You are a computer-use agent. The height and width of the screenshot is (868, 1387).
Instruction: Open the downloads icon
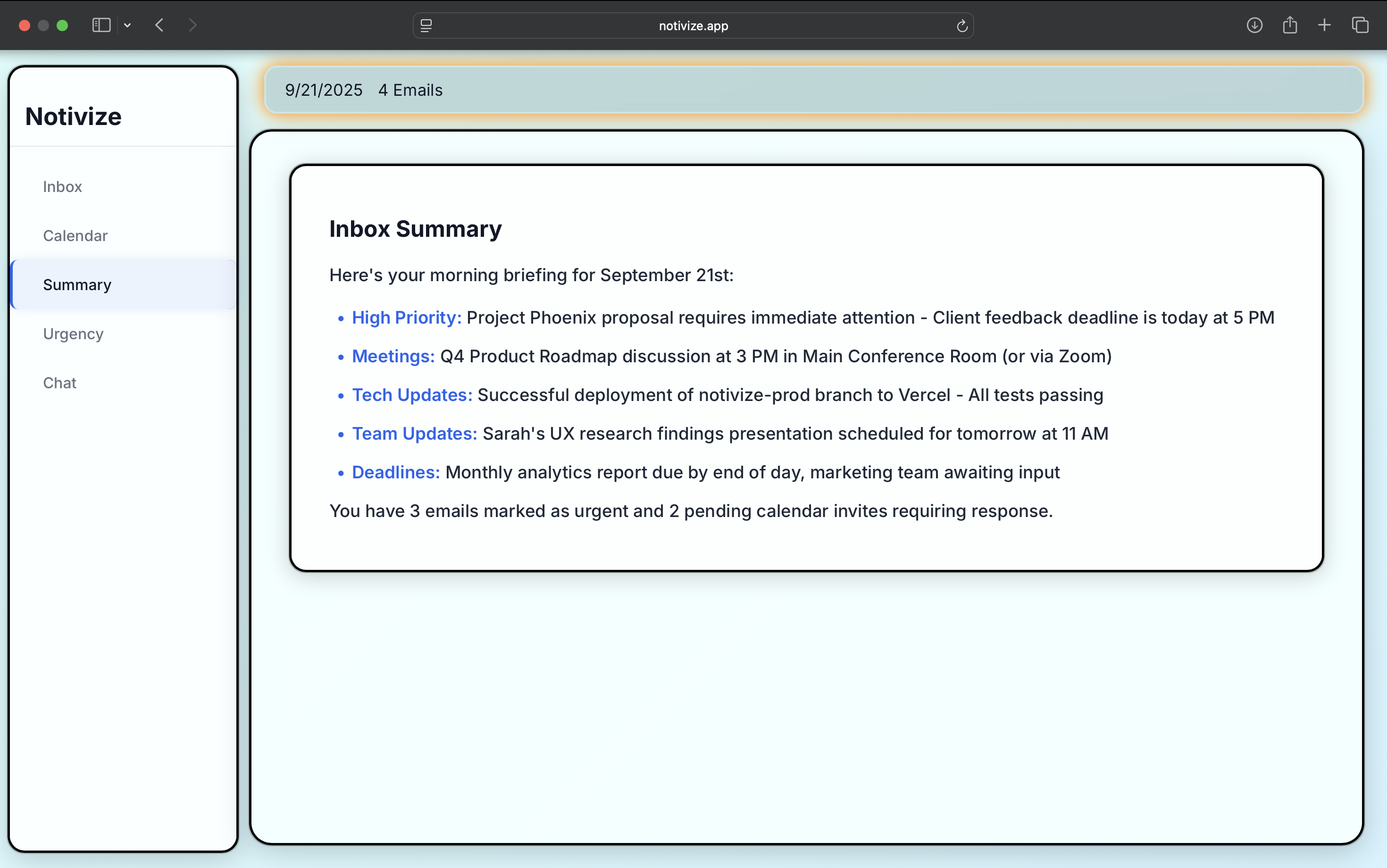1254,25
